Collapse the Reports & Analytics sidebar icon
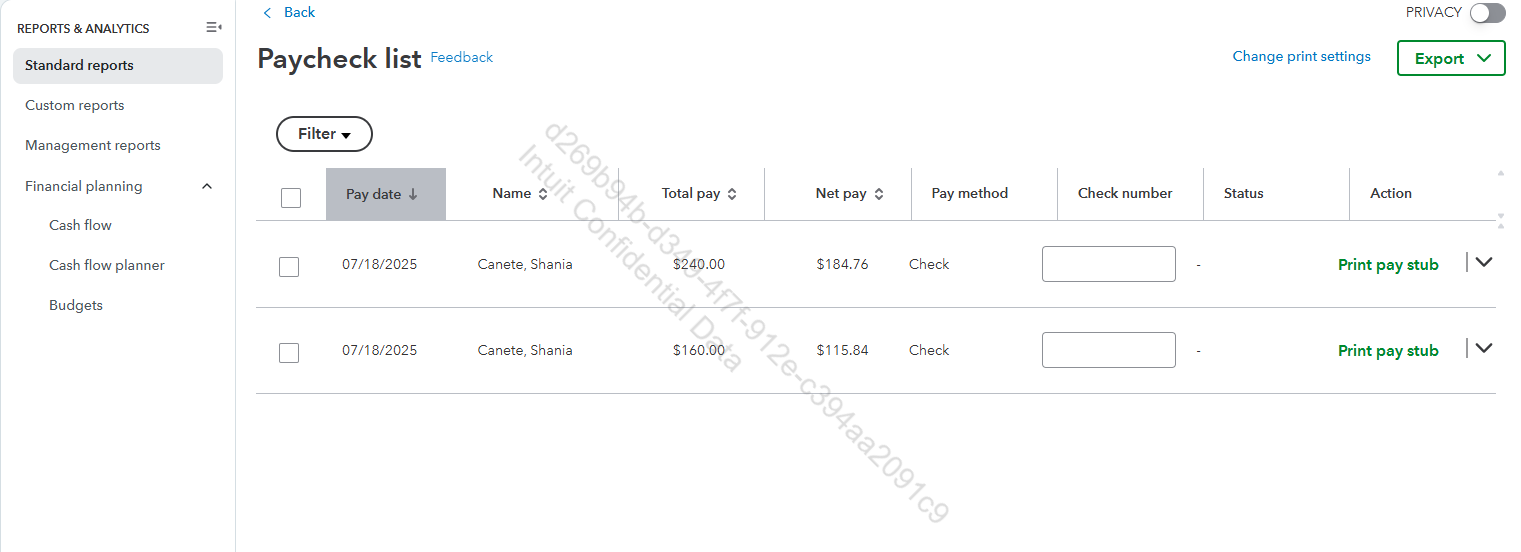This screenshot has height=552, width=1521. pyautogui.click(x=213, y=28)
